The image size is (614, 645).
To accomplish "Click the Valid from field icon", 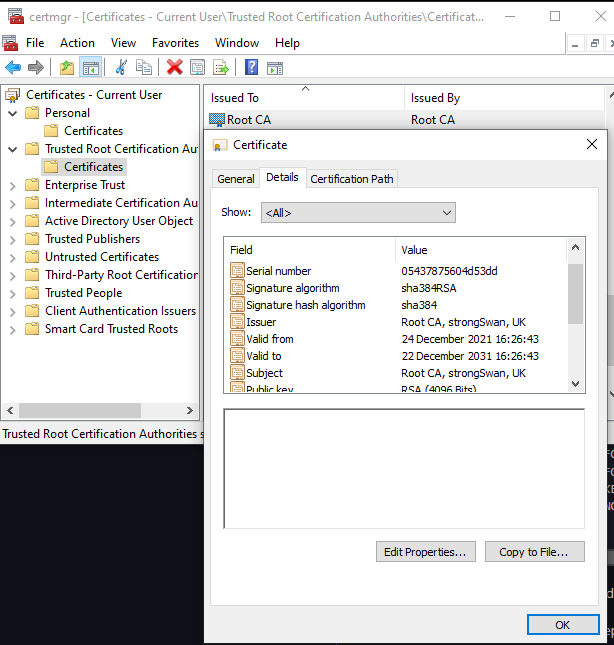I will (x=237, y=339).
